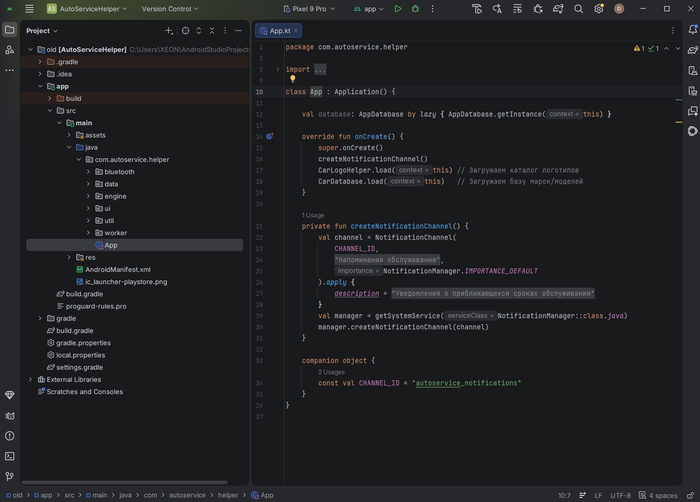Screen dimensions: 700x502
Task: Expand the bluetooth package folder
Action: tap(88, 172)
